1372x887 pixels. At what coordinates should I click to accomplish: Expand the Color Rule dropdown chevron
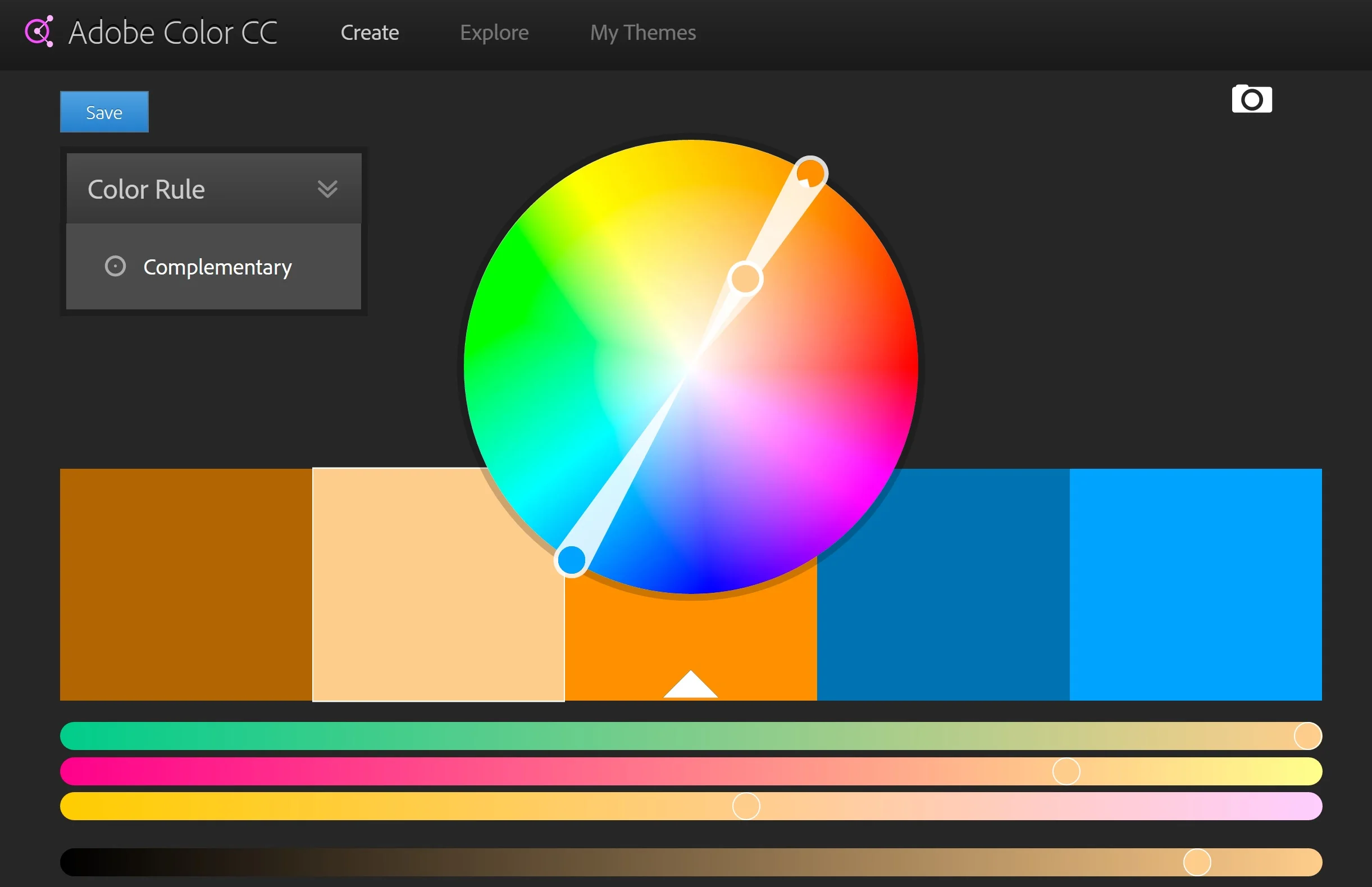(x=327, y=189)
